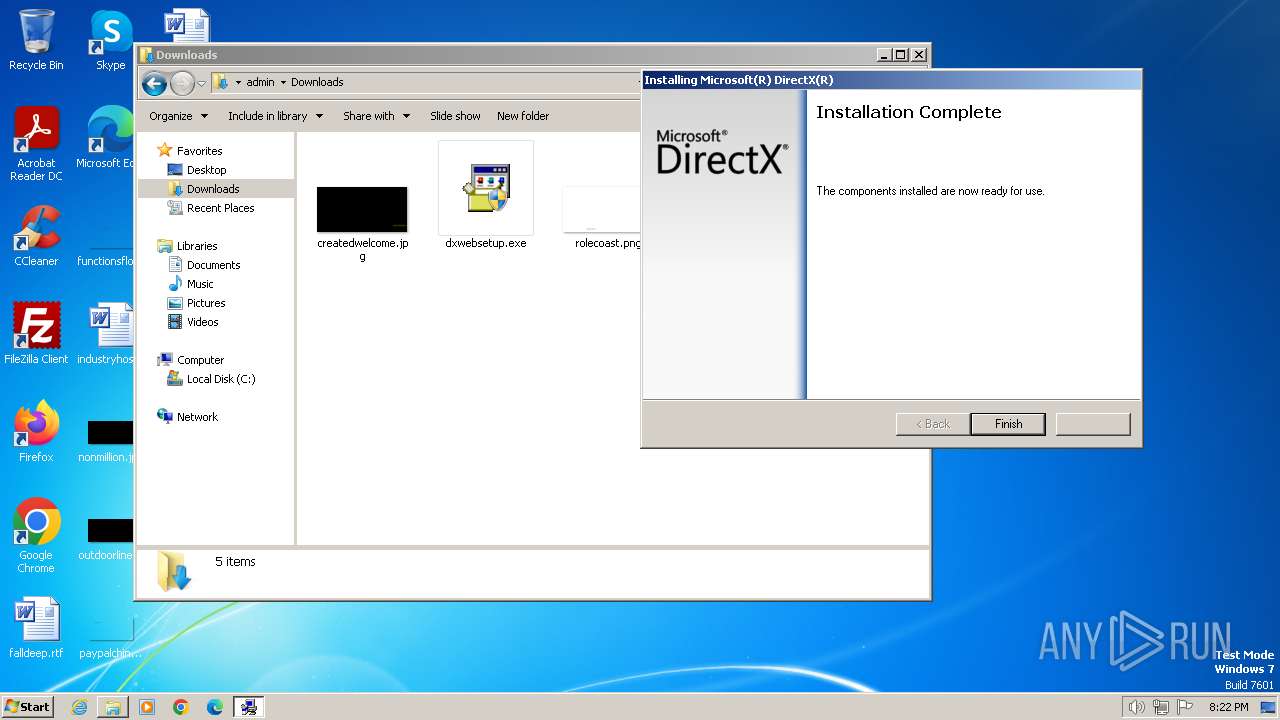Switch to the File Explorer taskbar button
The height and width of the screenshot is (720, 1280).
coord(113,707)
